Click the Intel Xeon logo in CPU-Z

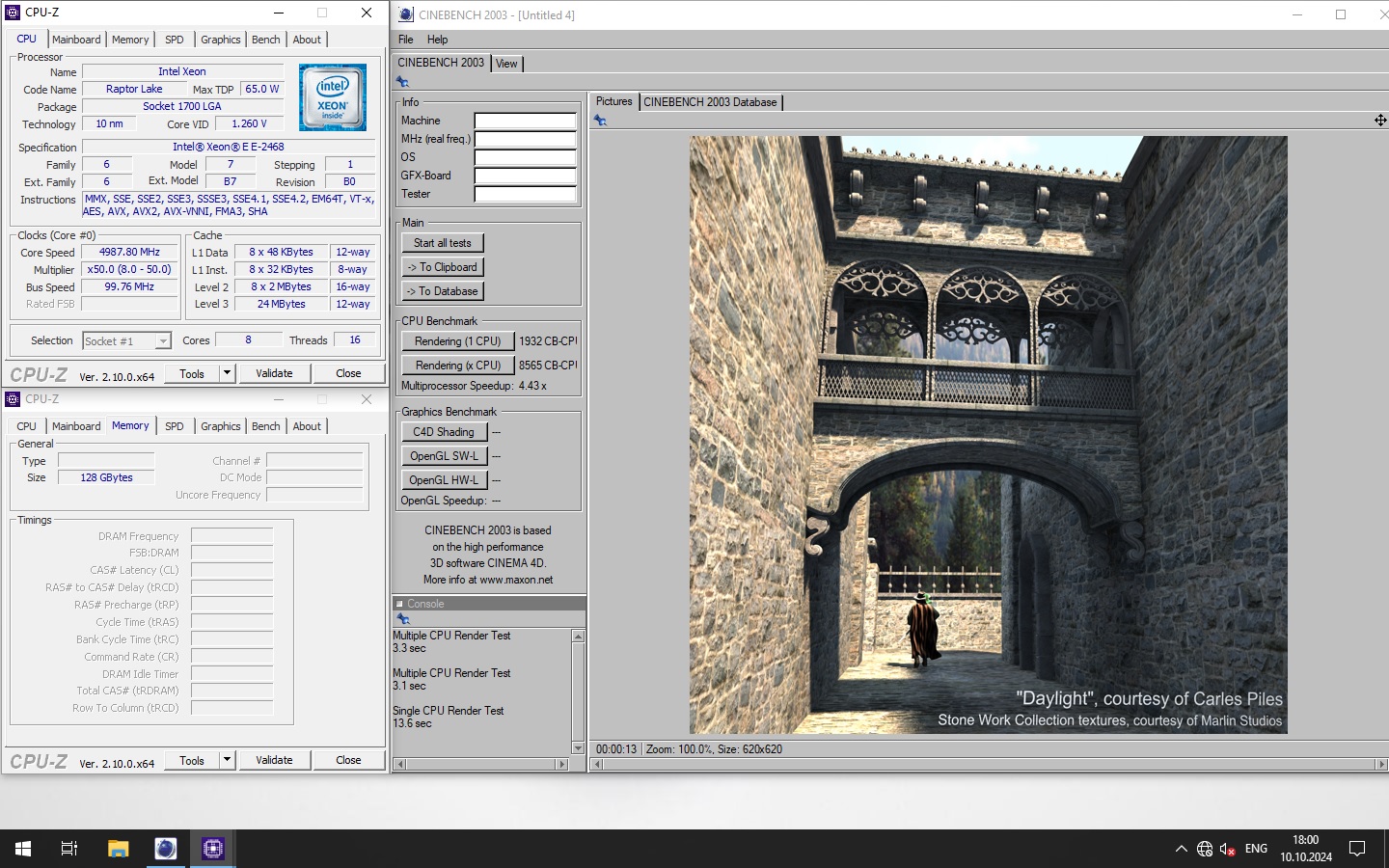pos(333,97)
